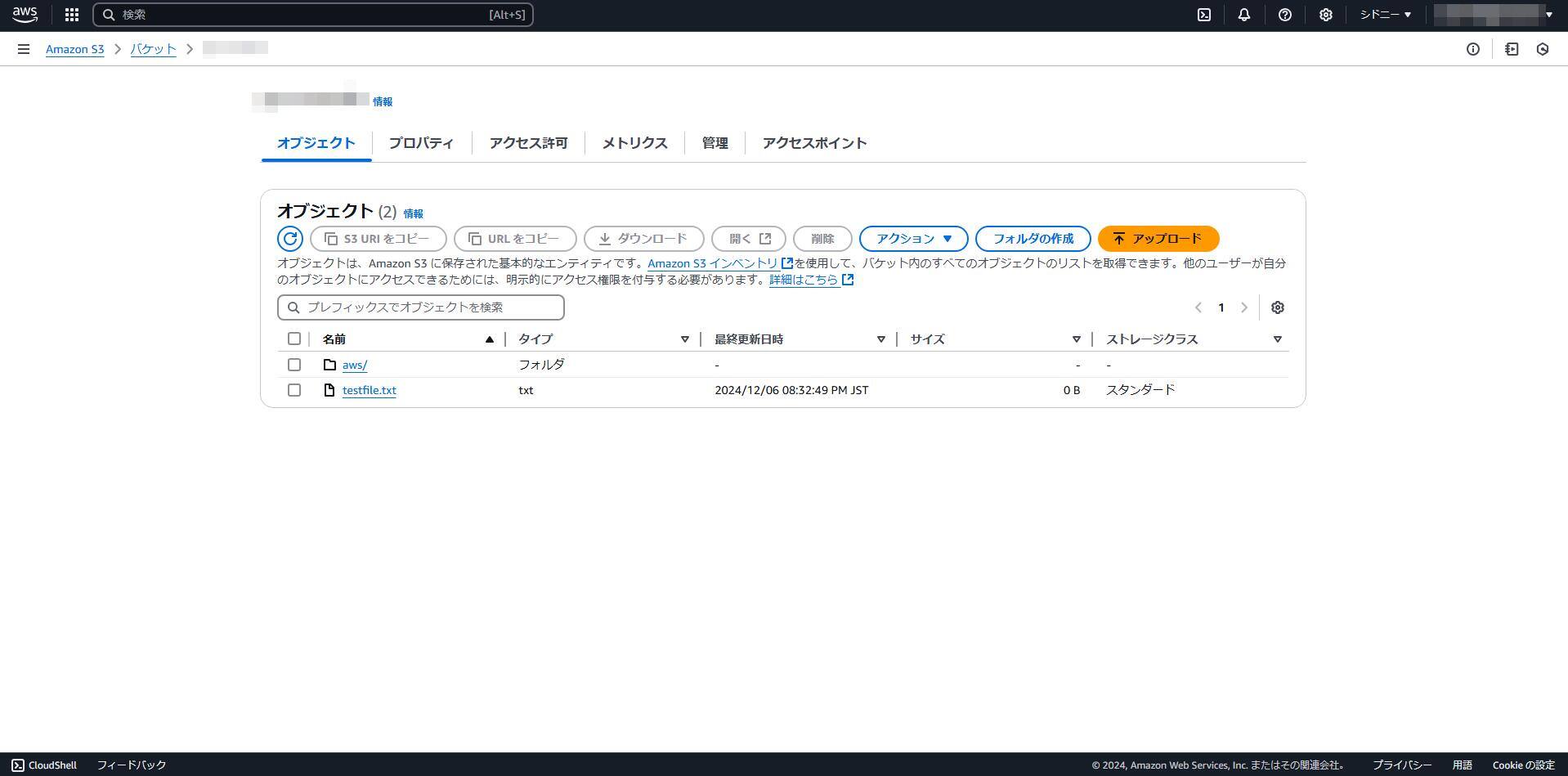Open プライバシー footer link

click(x=1402, y=765)
